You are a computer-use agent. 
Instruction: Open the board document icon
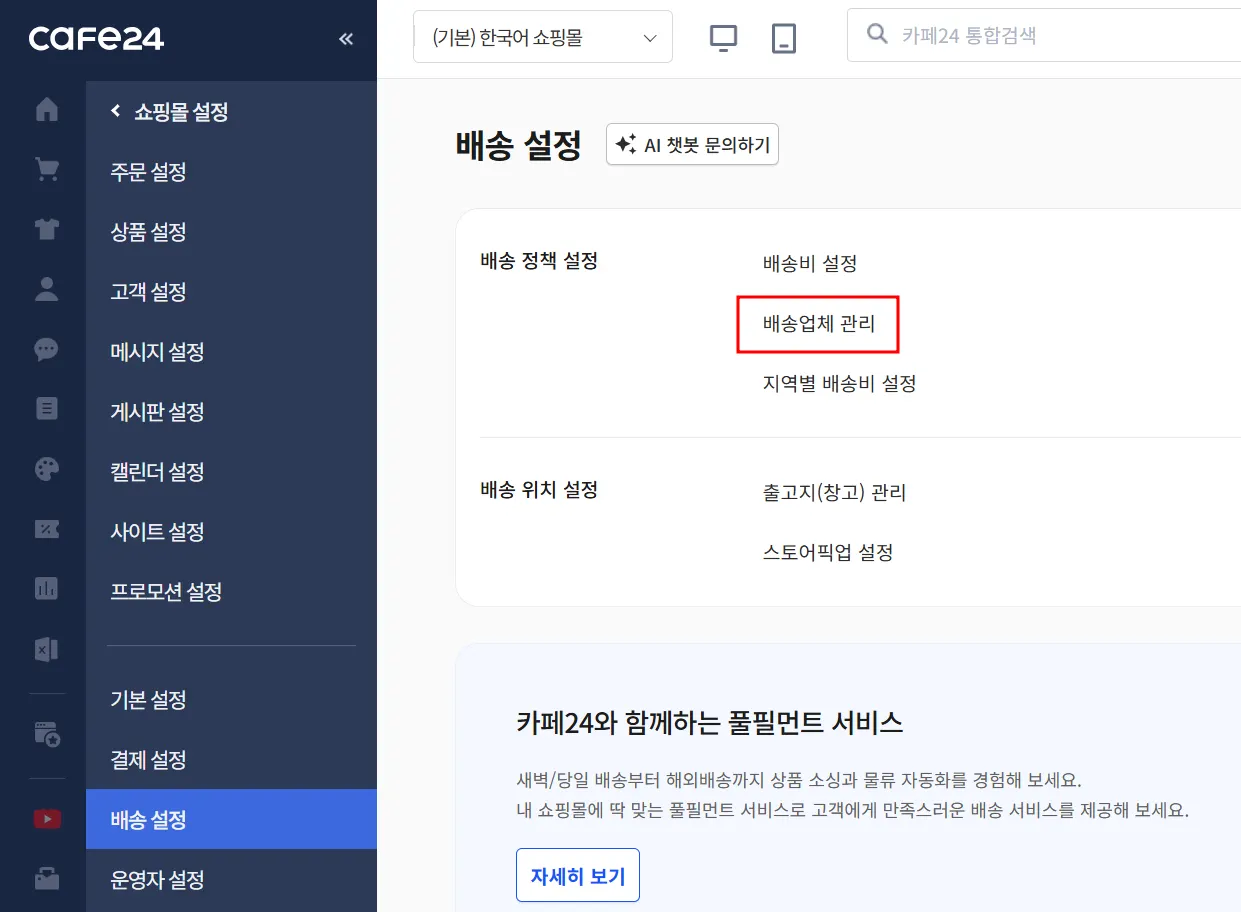pyautogui.click(x=47, y=408)
